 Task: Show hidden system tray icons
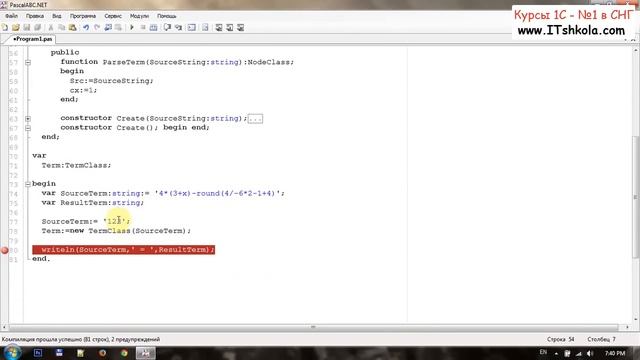(x=556, y=353)
